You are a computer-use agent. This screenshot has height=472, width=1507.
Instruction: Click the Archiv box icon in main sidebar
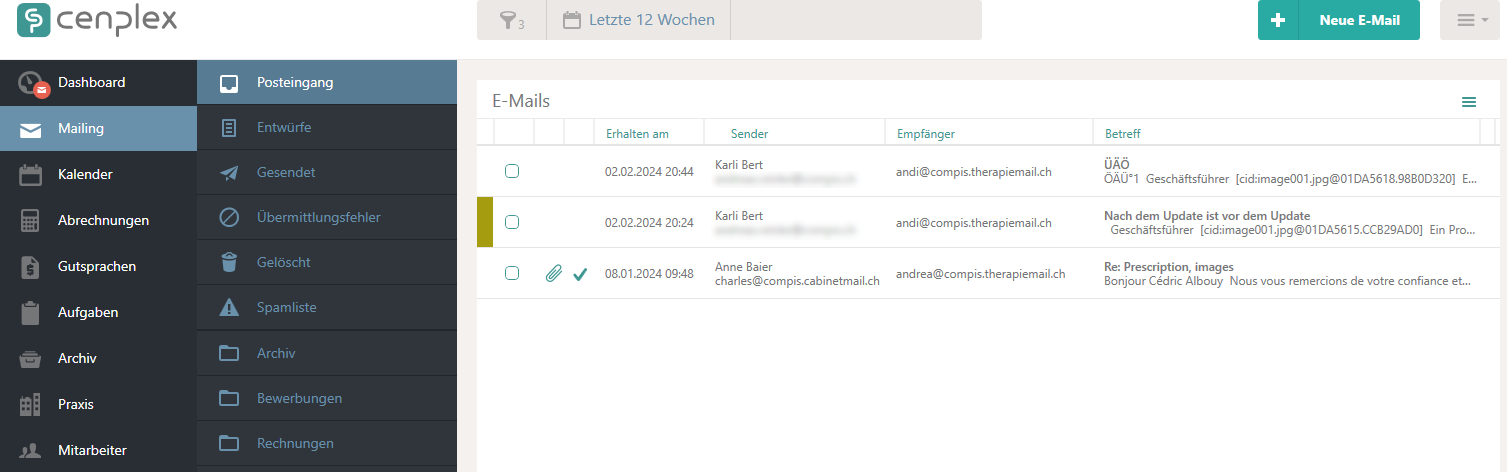click(31, 359)
